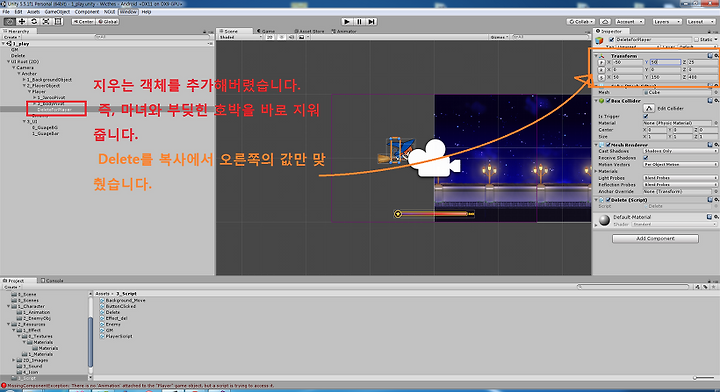Click the GameObject cube icon in Inspector
This screenshot has width=720, height=392.
click(599, 40)
